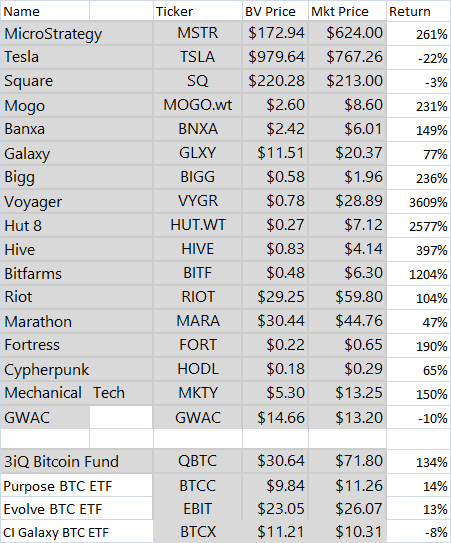Click the Purpose BTC ETF cell

coord(77,486)
